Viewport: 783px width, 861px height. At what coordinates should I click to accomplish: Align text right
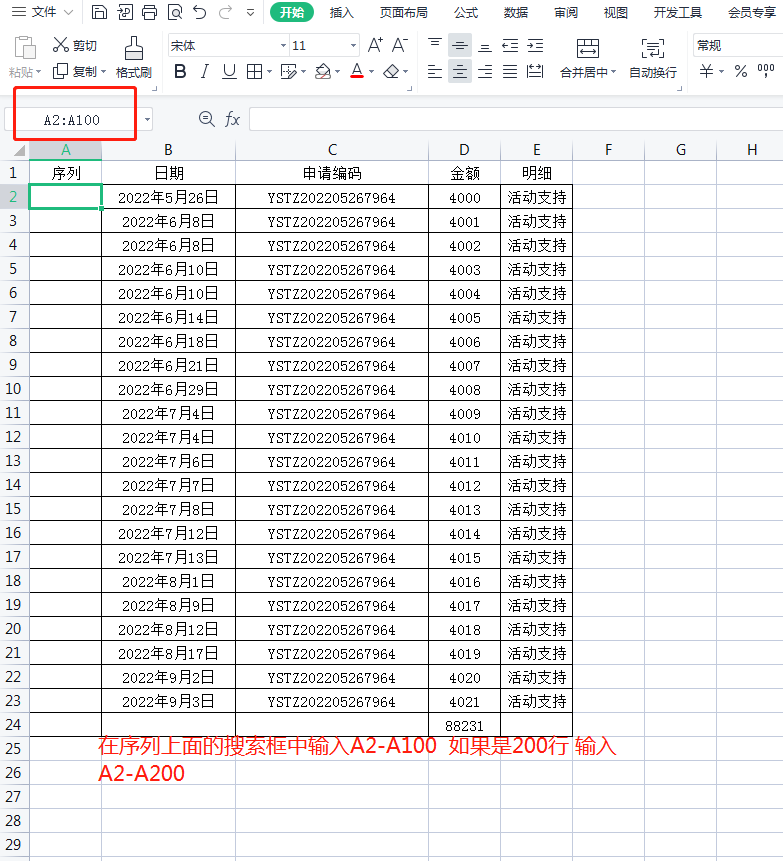click(485, 71)
